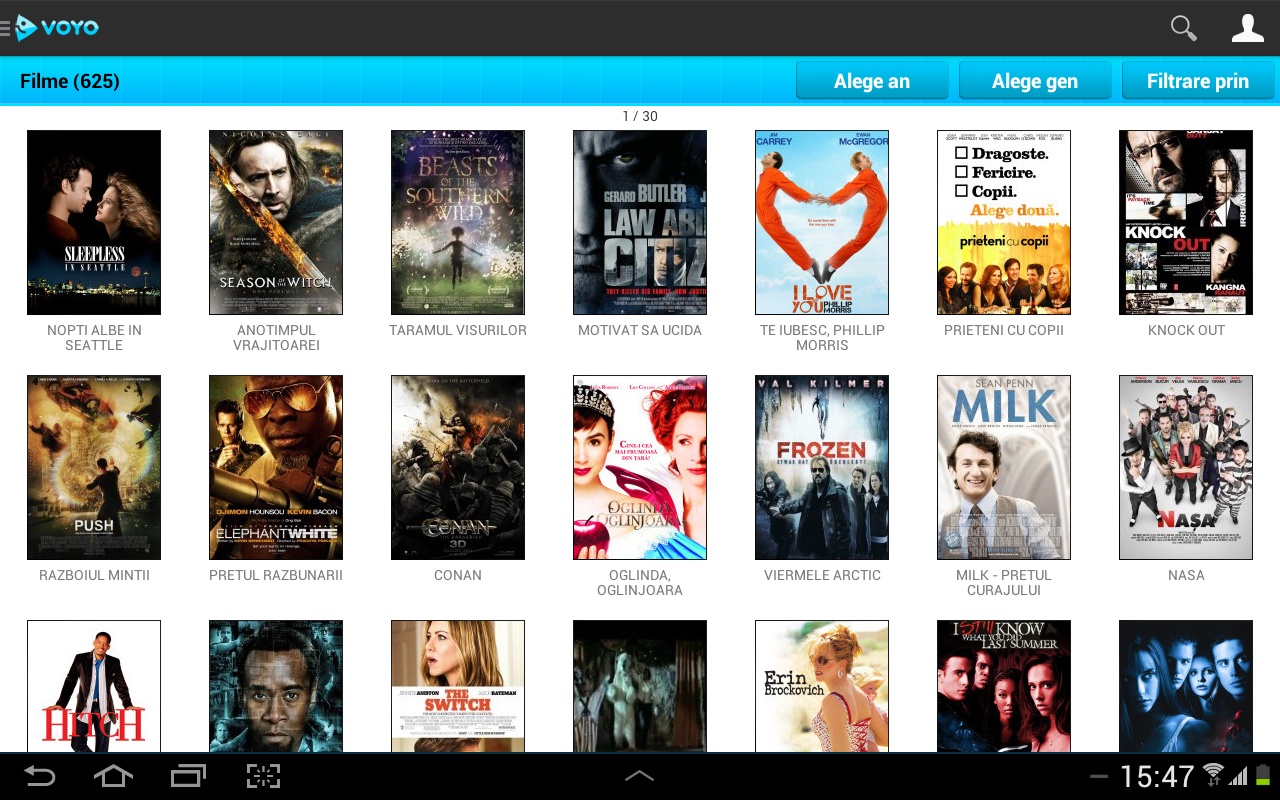Open the Sleepless in Seattle poster

94,222
